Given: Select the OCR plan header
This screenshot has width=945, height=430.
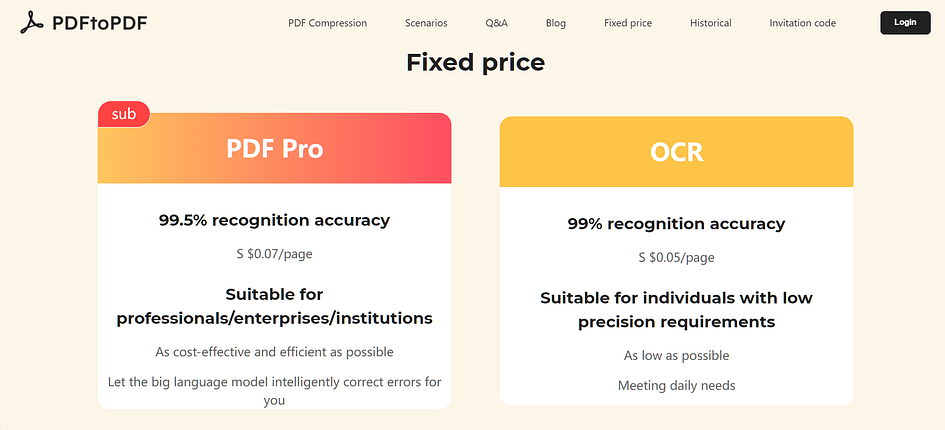Looking at the screenshot, I should [676, 152].
